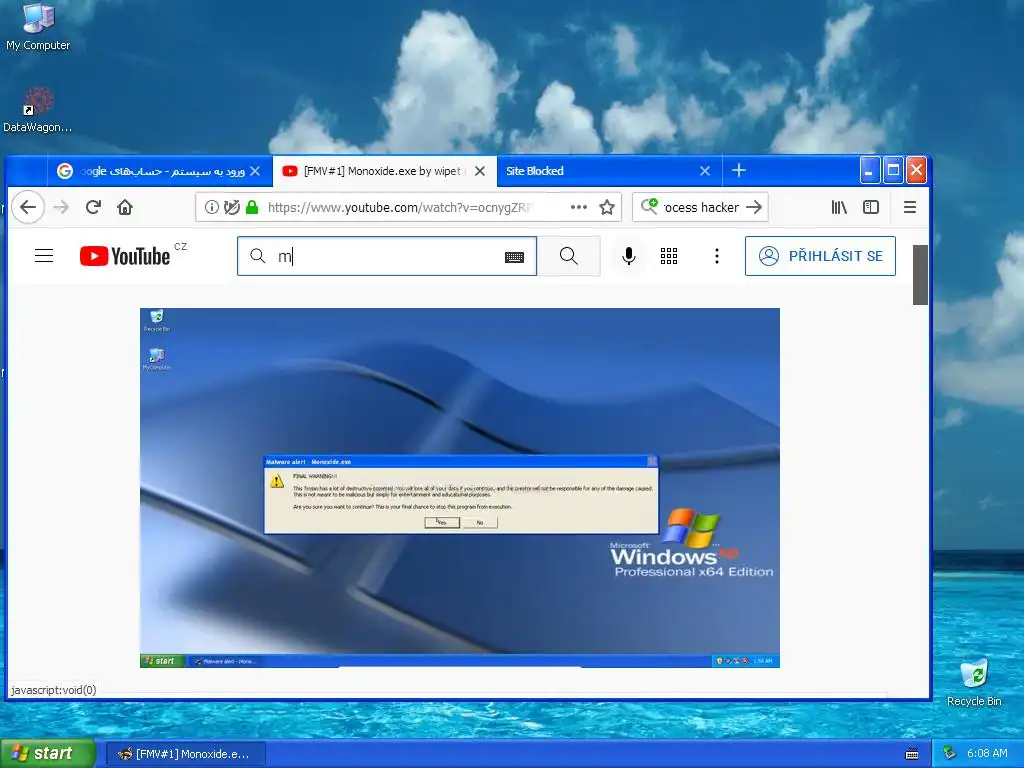This screenshot has height=768, width=1024.
Task: Select Monoxide.exe taskbar button
Action: [185, 754]
